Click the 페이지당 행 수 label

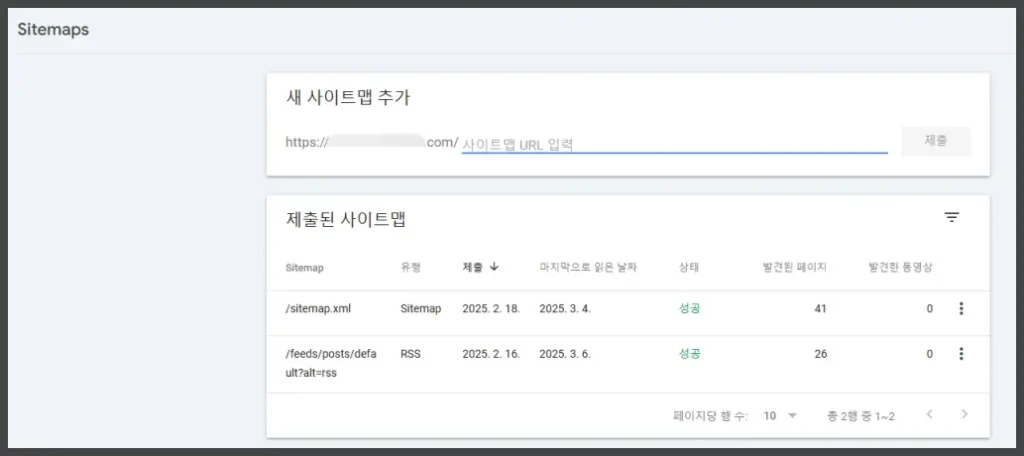(711, 416)
